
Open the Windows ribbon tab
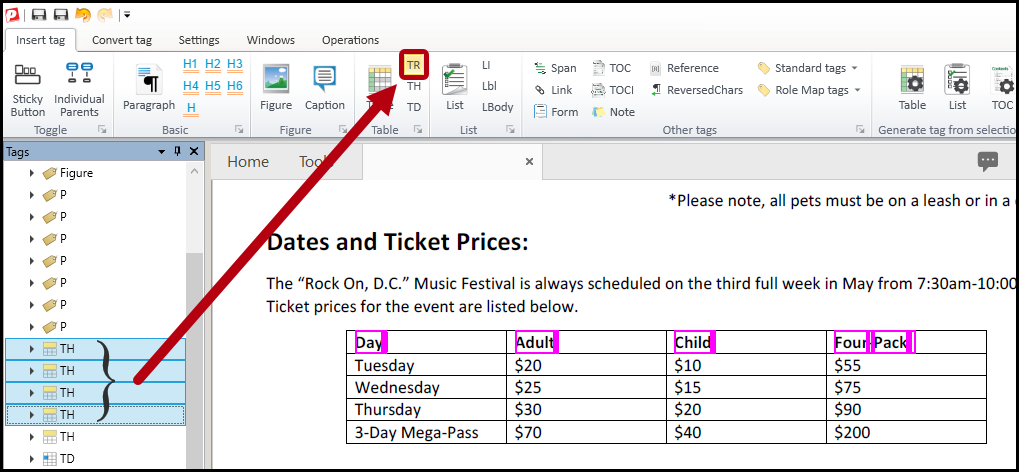[x=270, y=40]
